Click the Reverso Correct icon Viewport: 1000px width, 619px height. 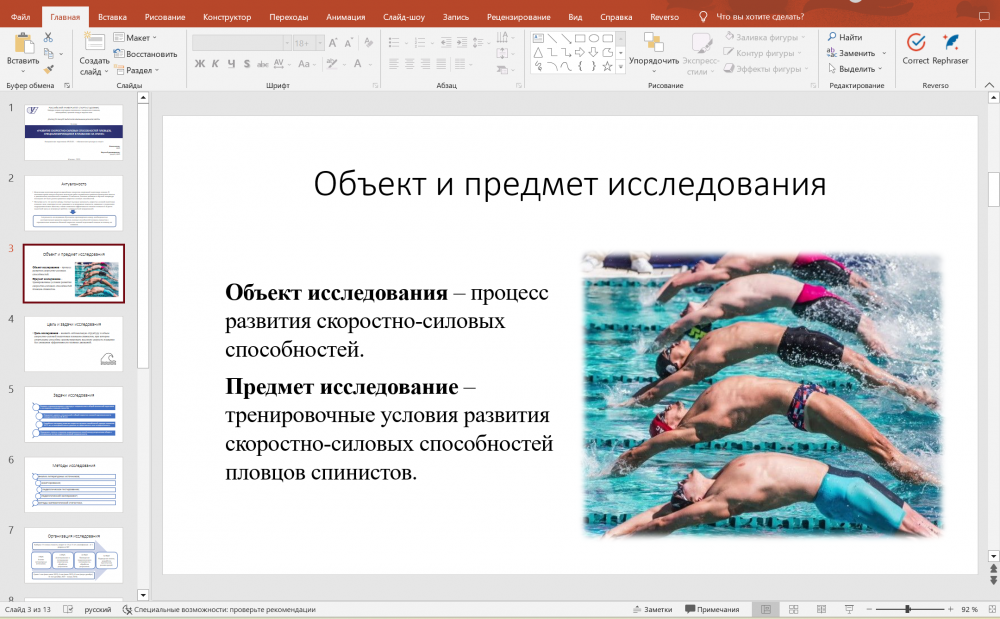(x=915, y=47)
